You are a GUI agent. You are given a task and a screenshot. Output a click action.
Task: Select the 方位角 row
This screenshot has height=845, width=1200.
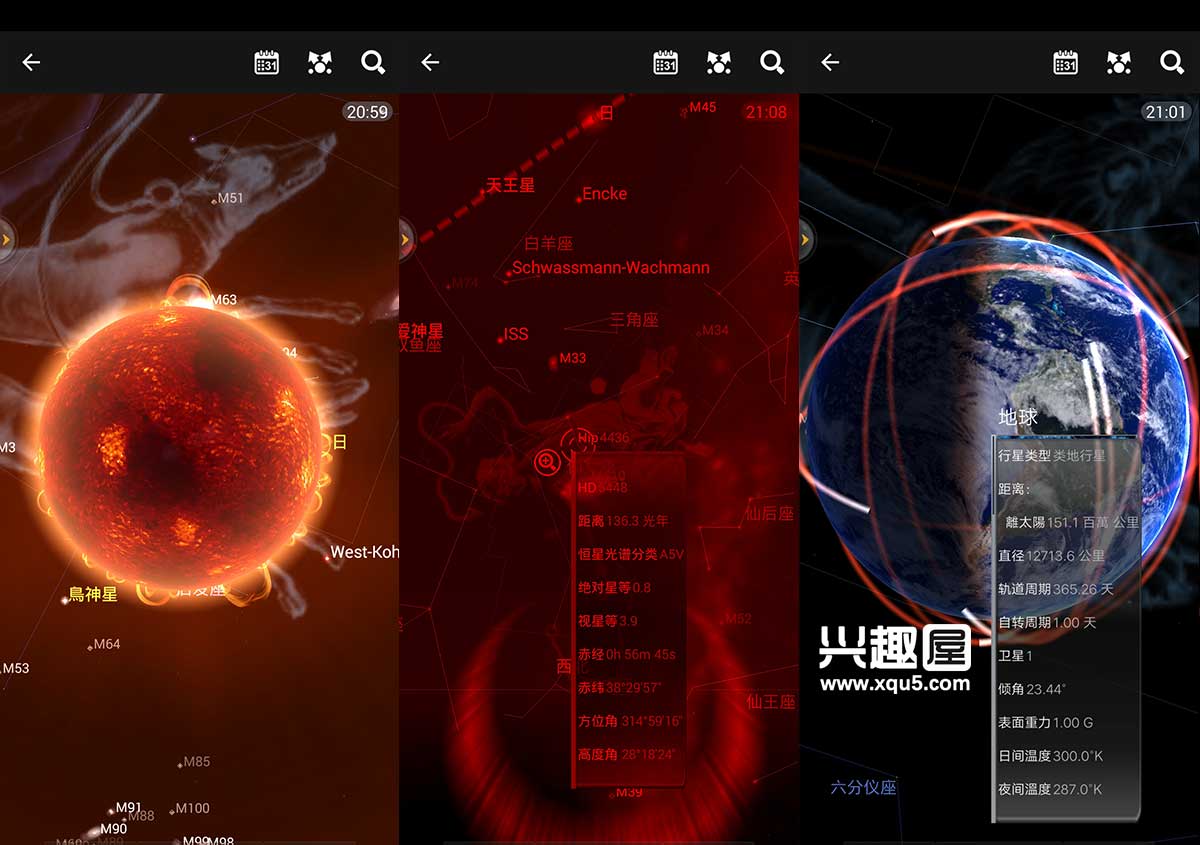click(x=630, y=721)
